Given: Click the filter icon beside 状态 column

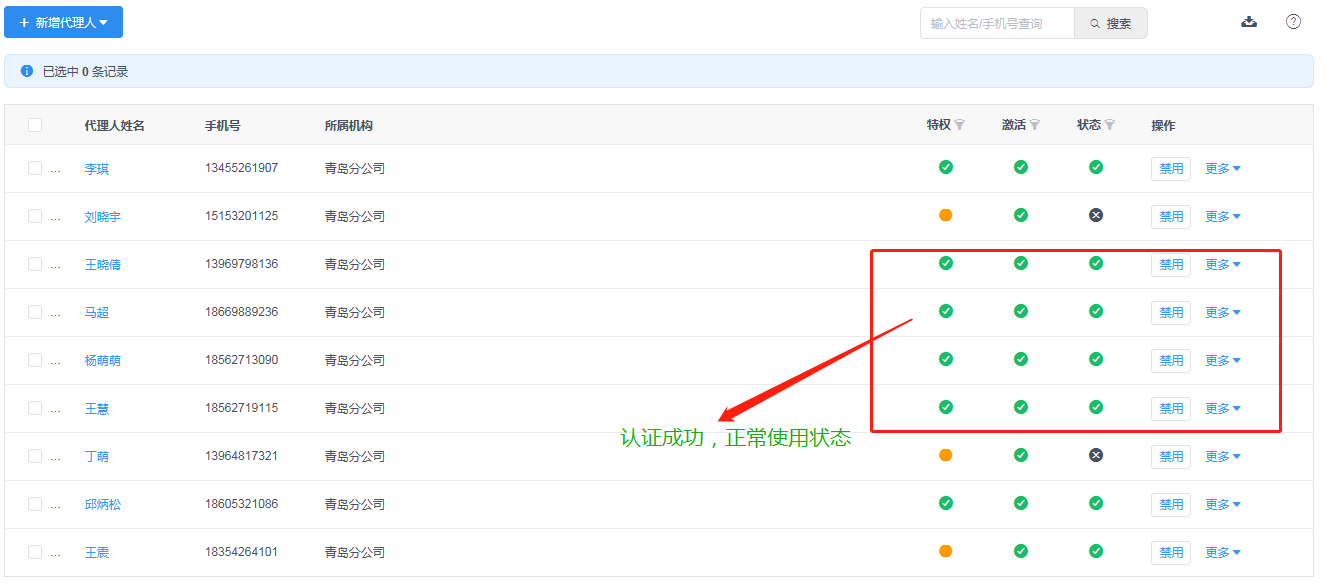Looking at the screenshot, I should 1110,125.
